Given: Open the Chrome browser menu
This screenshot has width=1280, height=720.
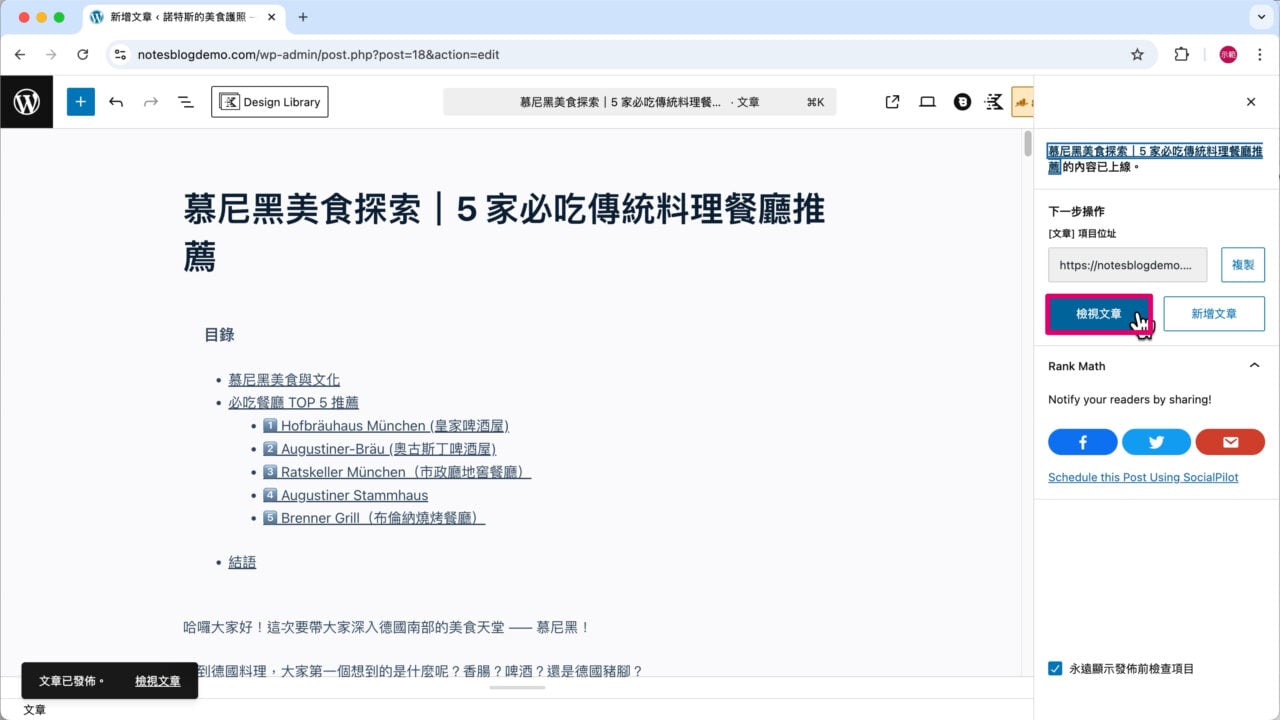Looking at the screenshot, I should 1259,54.
